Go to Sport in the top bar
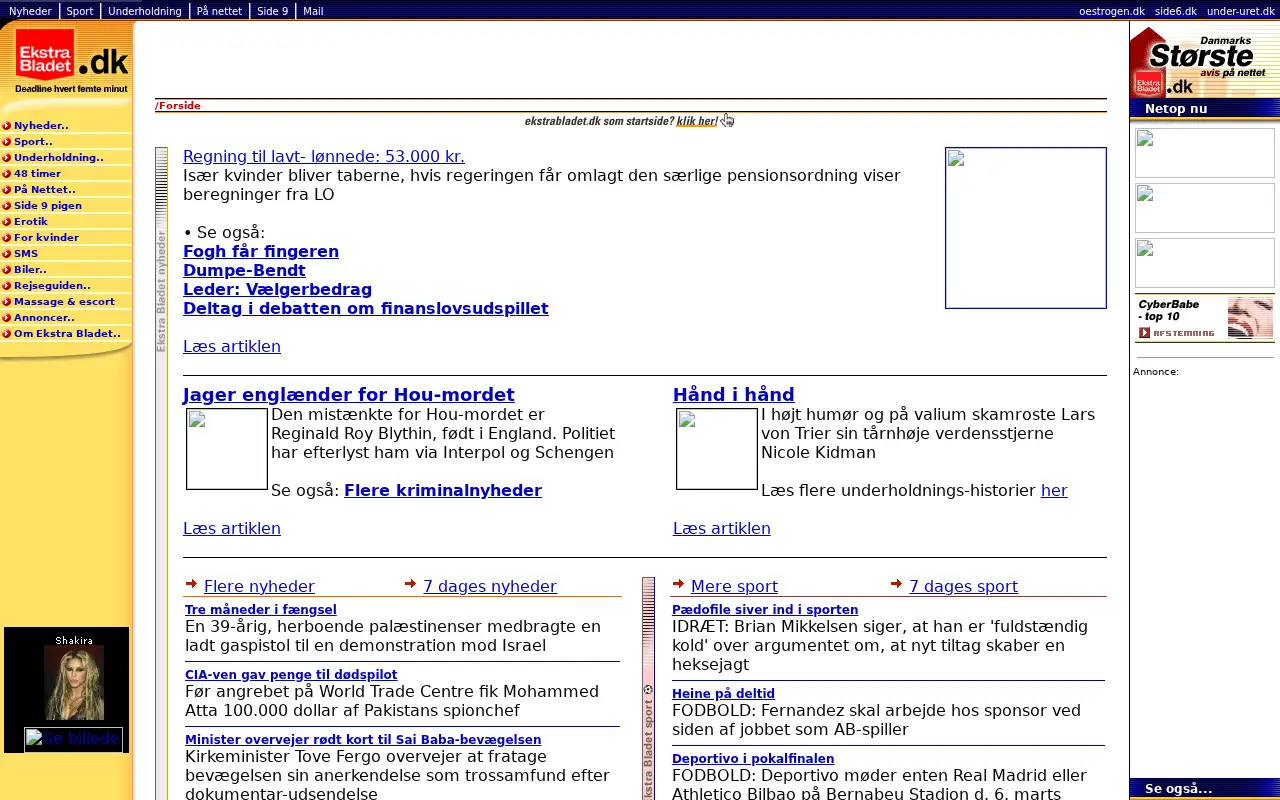 80,11
